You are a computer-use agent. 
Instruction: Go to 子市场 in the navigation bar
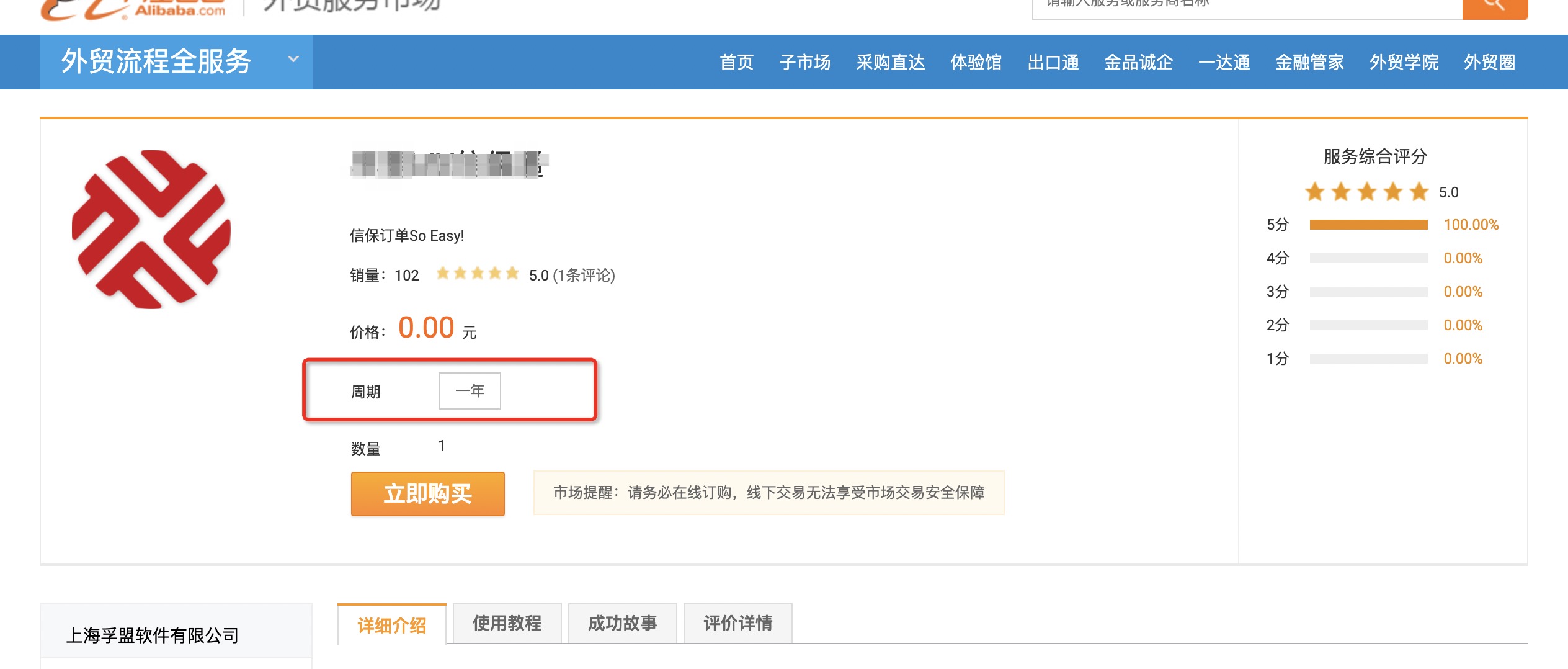804,63
